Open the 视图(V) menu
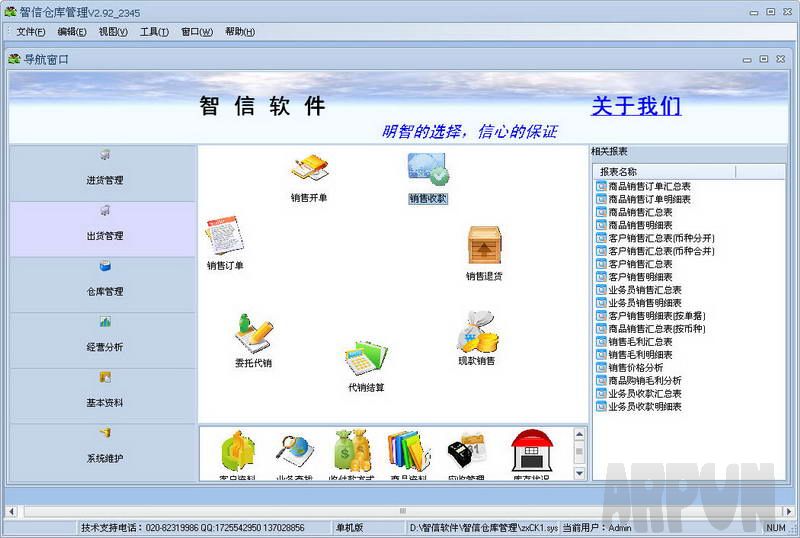Viewport: 800px width, 538px height. pyautogui.click(x=113, y=32)
